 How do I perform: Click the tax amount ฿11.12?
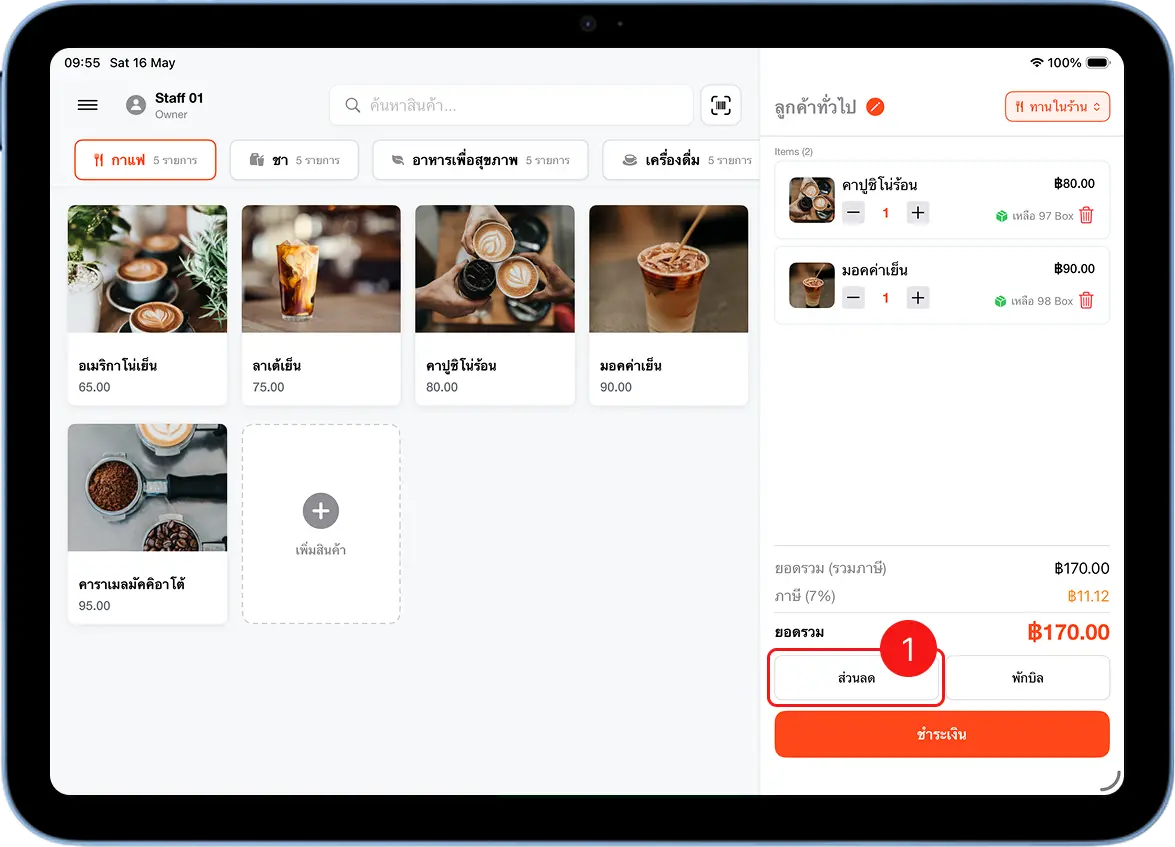pyautogui.click(x=1088, y=596)
